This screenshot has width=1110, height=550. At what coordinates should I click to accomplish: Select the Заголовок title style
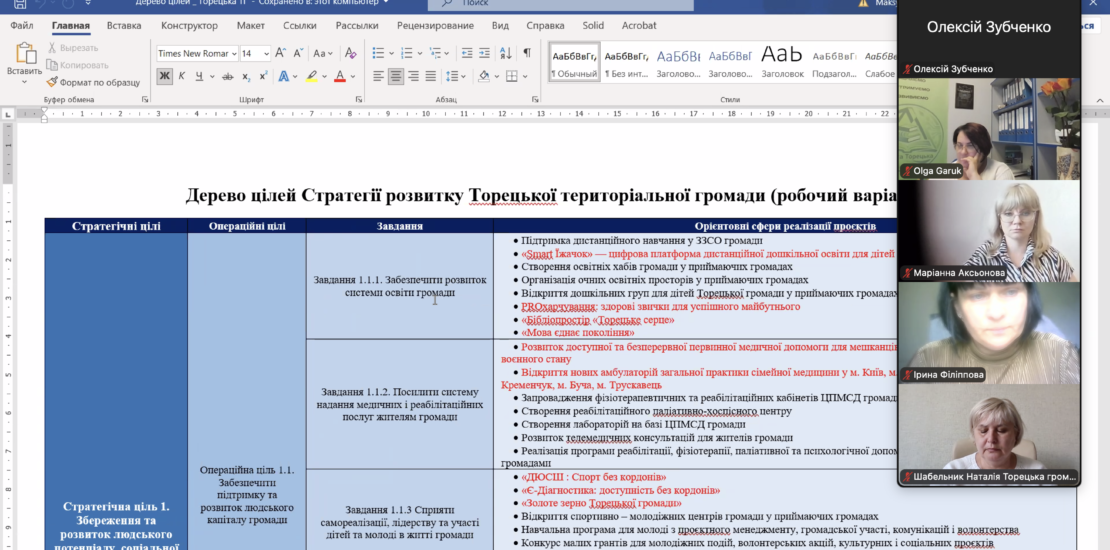coord(782,61)
